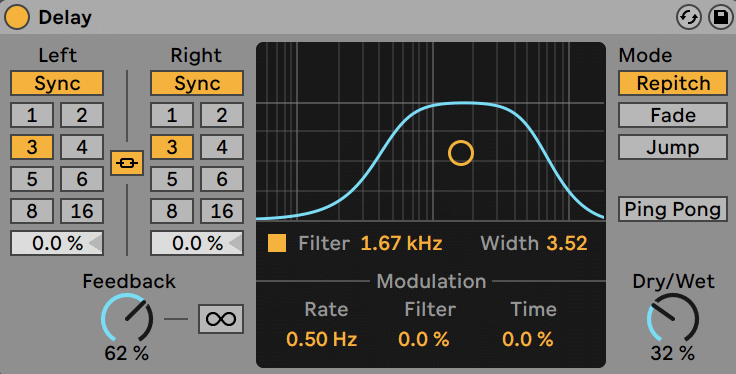Click the Feedback knob

click(127, 319)
